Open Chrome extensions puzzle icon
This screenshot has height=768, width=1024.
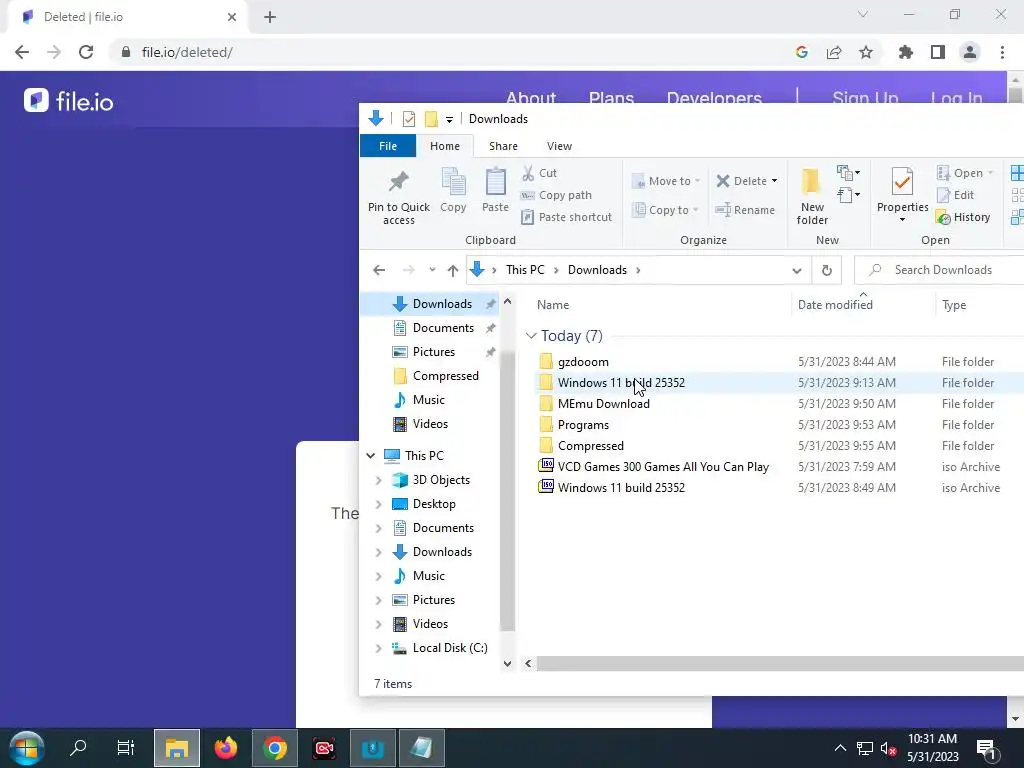[906, 52]
